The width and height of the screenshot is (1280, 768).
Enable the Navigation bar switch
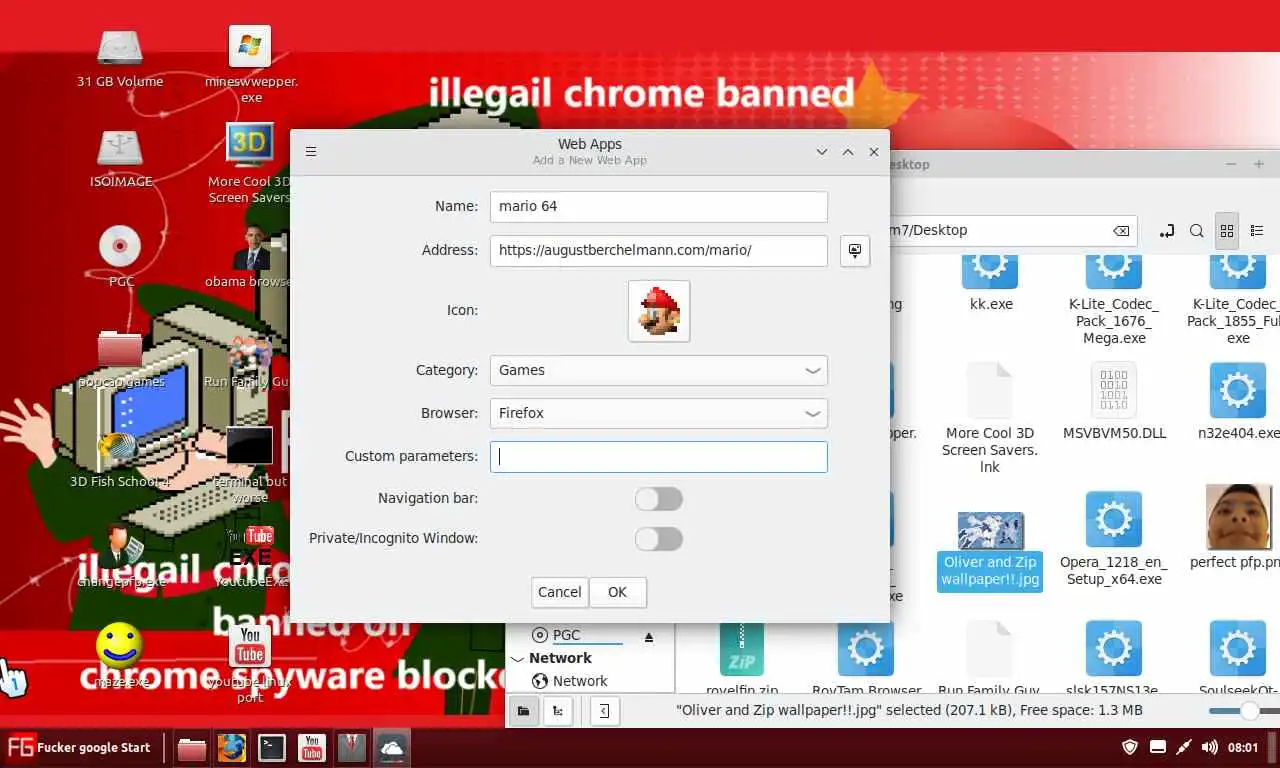pos(659,499)
